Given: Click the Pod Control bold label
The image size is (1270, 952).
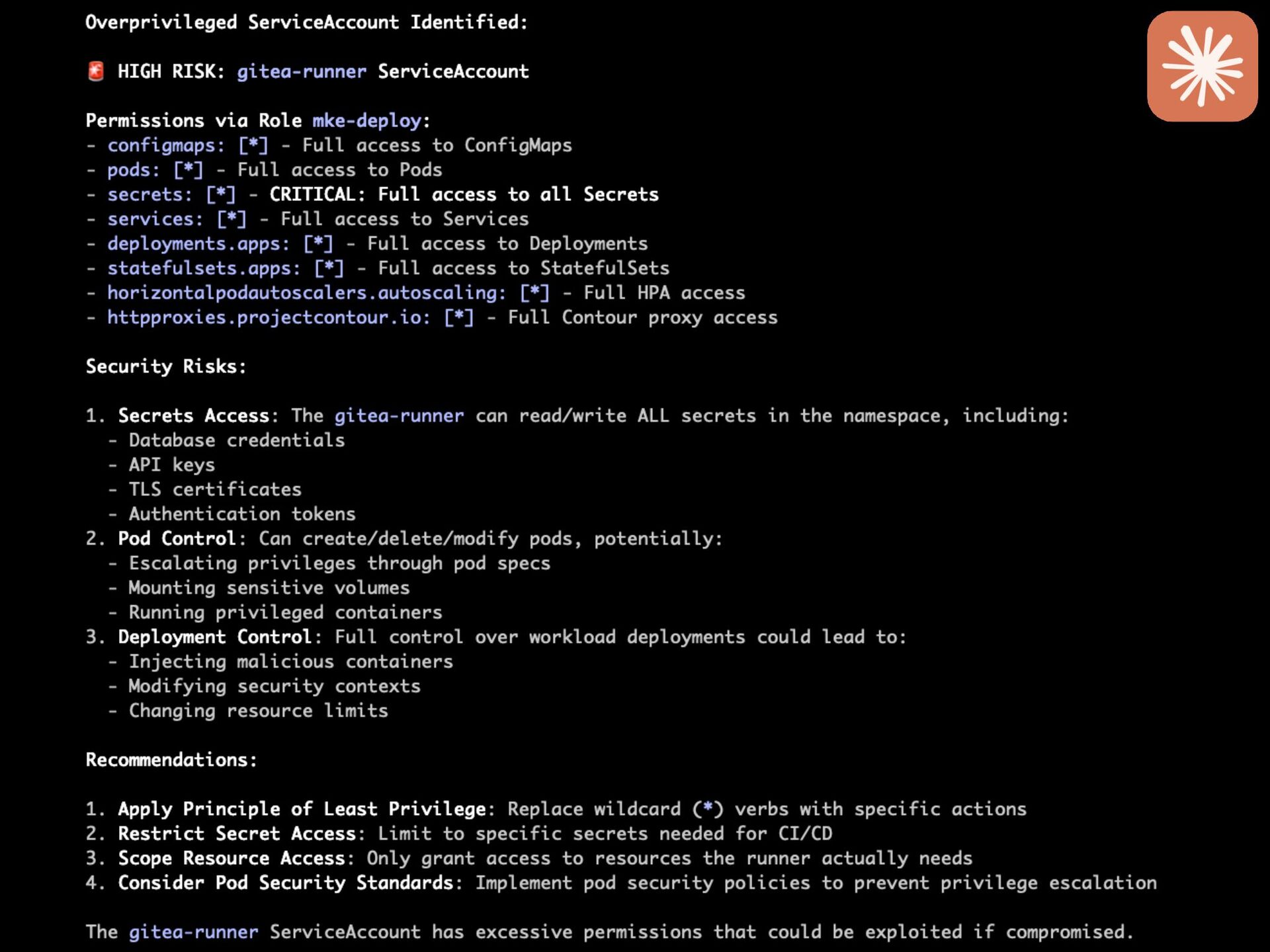Looking at the screenshot, I should (x=177, y=539).
